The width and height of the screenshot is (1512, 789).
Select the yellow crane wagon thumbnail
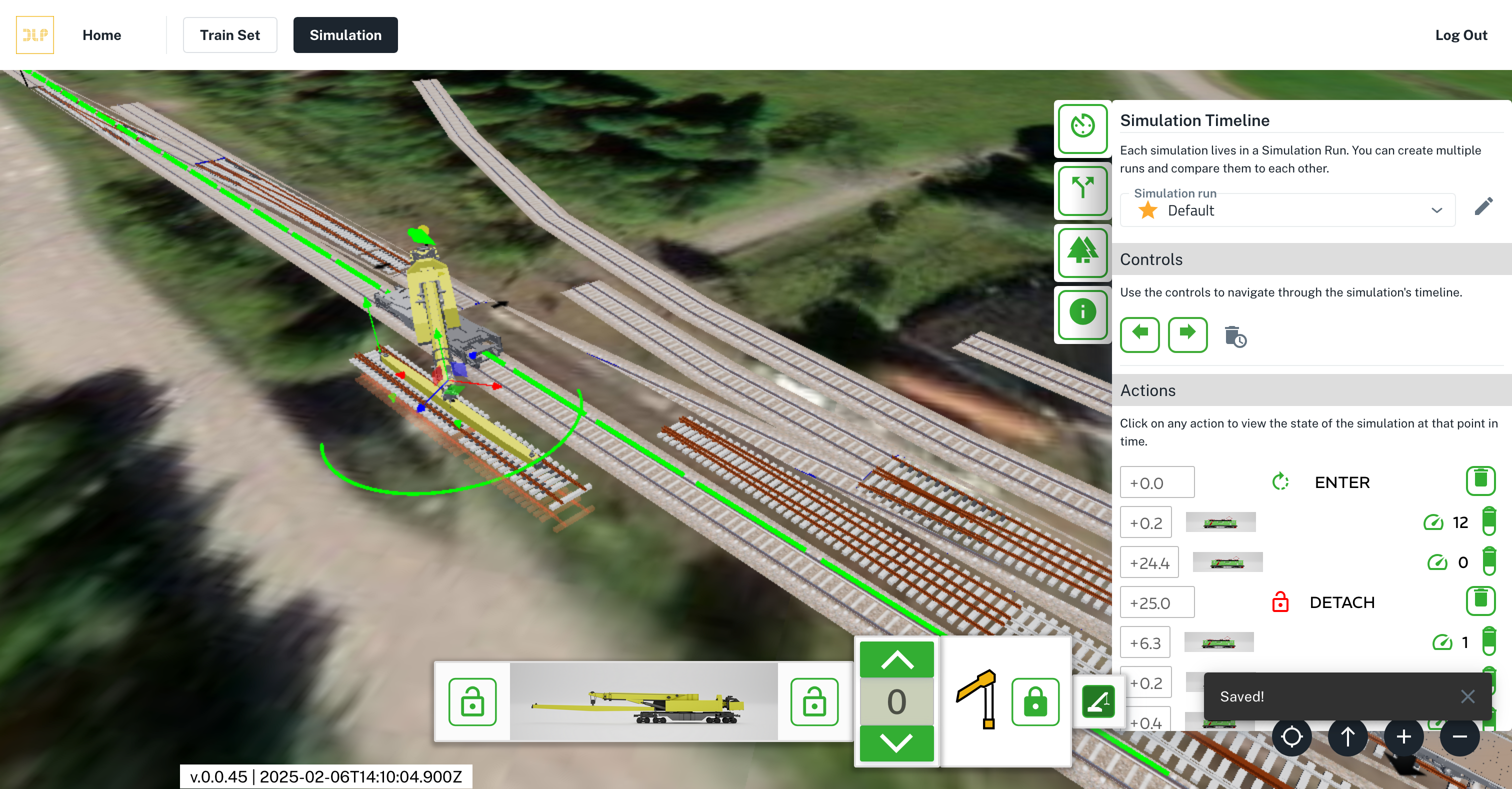(x=643, y=701)
